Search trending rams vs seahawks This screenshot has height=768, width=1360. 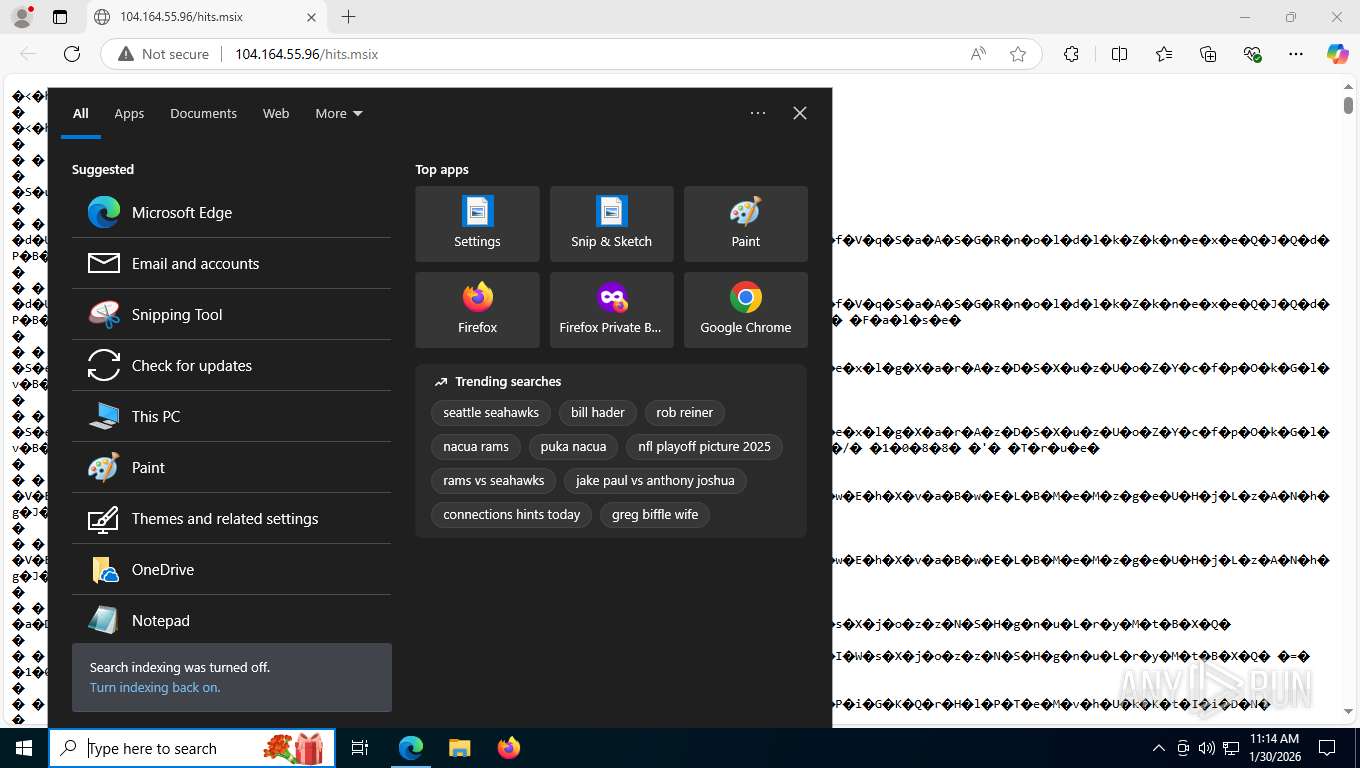tap(494, 480)
